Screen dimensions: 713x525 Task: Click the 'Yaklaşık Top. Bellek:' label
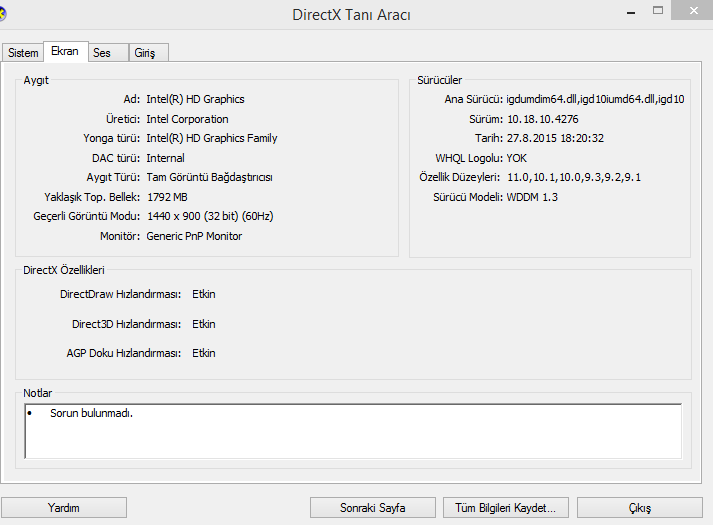point(92,197)
